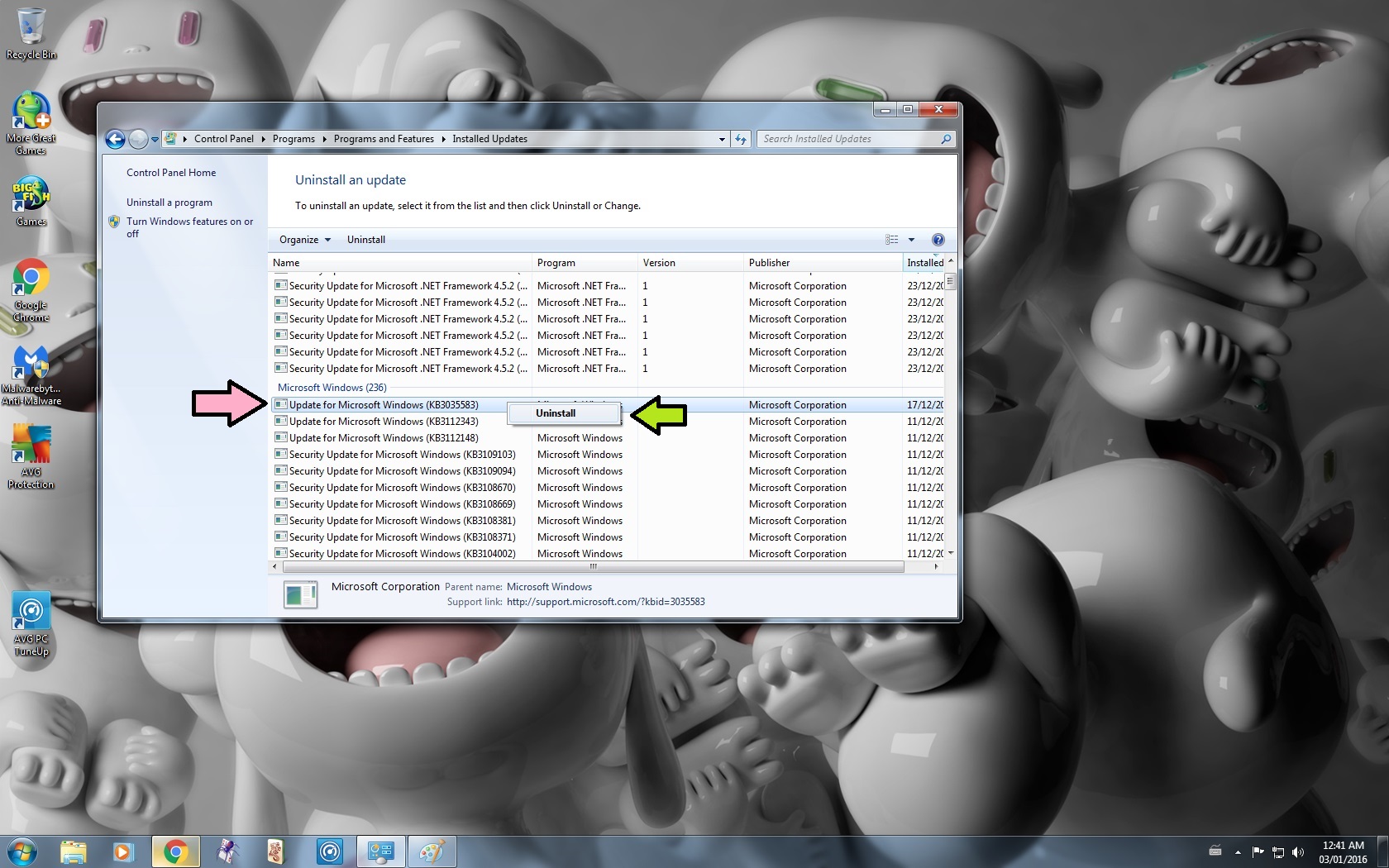This screenshot has height=868, width=1389.
Task: Launch Google Chrome desktop shortcut
Action: pyautogui.click(x=31, y=290)
